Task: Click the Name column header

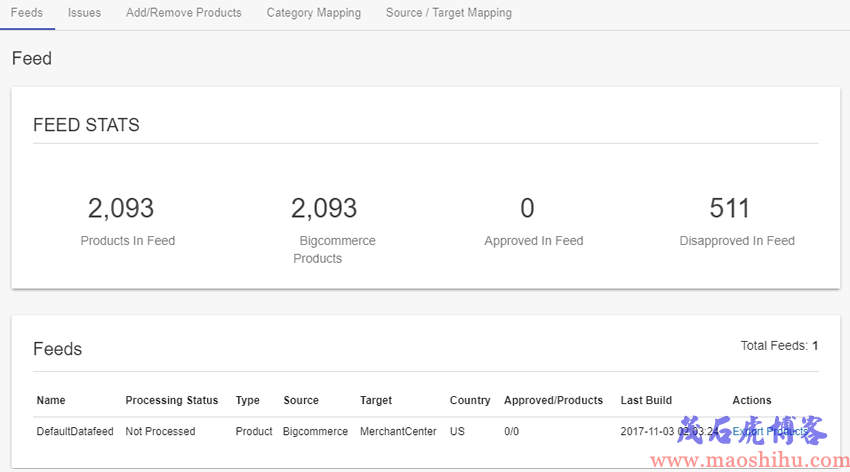Action: pos(51,400)
